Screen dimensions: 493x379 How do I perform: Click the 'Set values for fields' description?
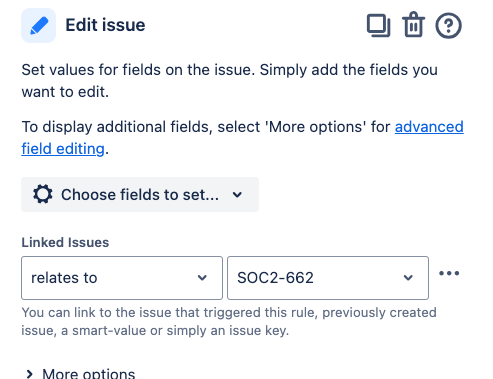tap(230, 81)
